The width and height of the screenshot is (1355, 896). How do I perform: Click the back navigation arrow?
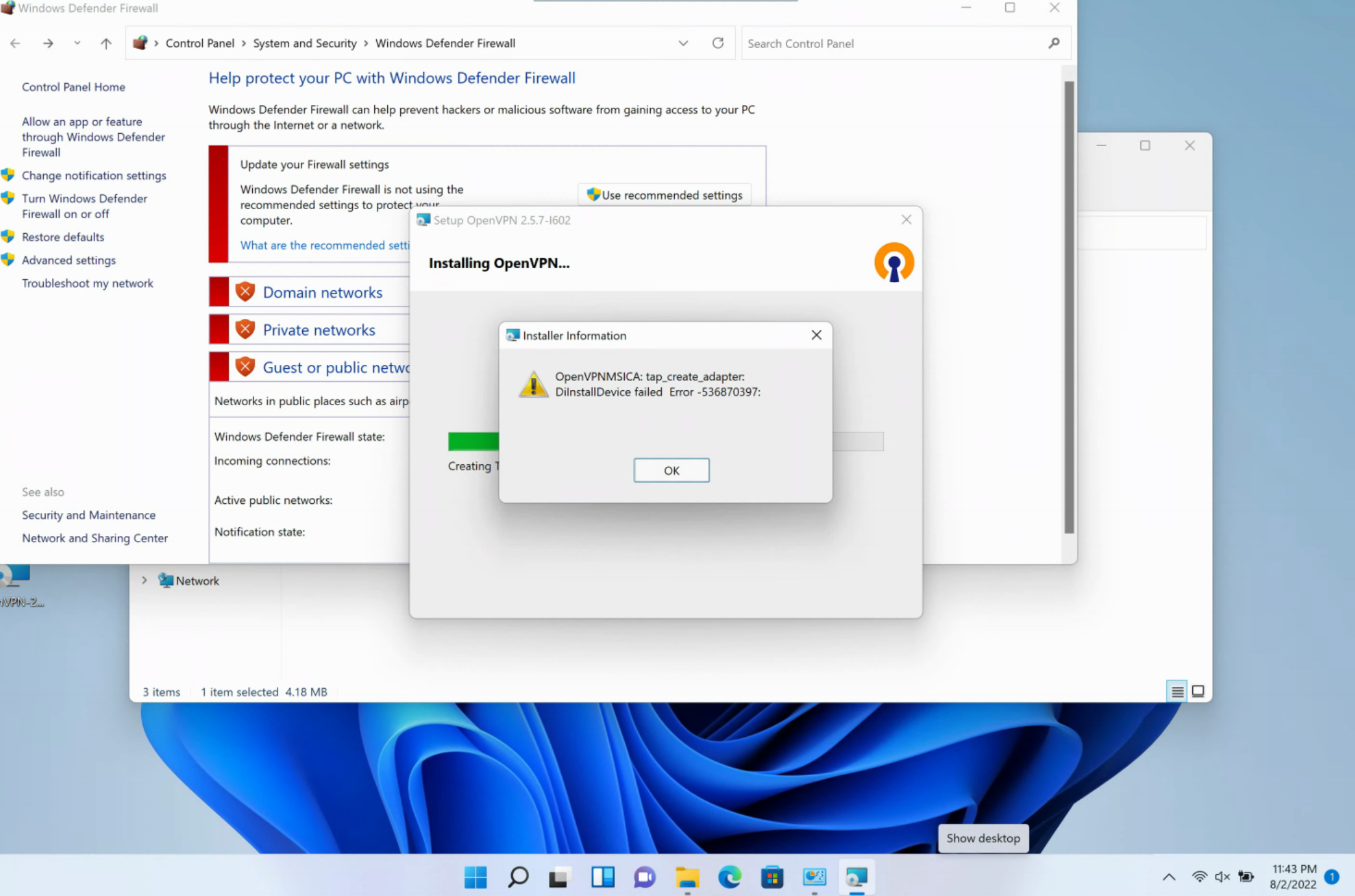point(15,43)
